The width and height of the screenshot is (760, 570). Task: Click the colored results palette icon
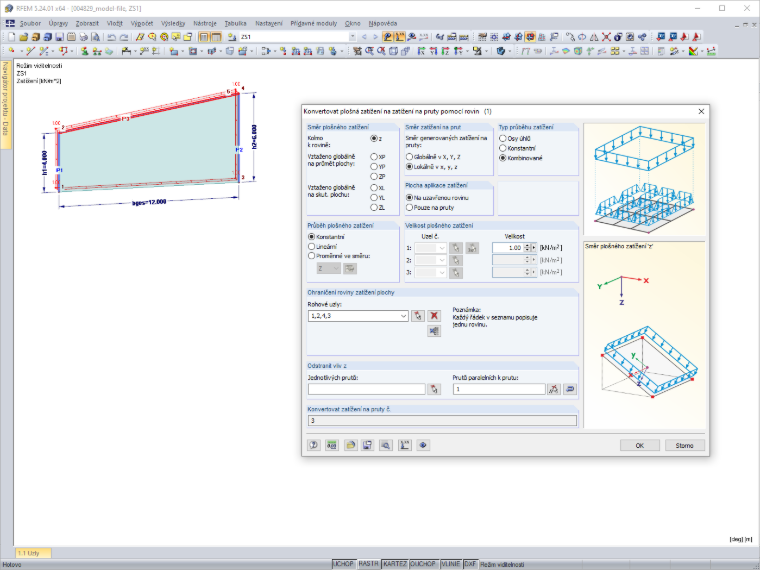pyautogui.click(x=694, y=51)
